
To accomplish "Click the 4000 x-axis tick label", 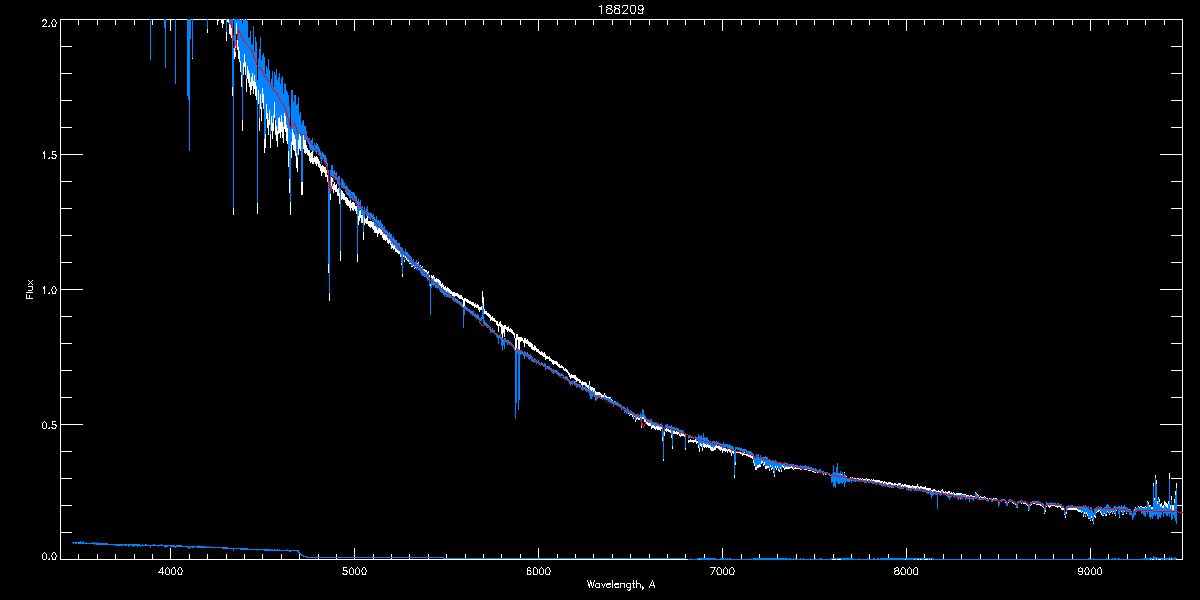I will coord(169,572).
